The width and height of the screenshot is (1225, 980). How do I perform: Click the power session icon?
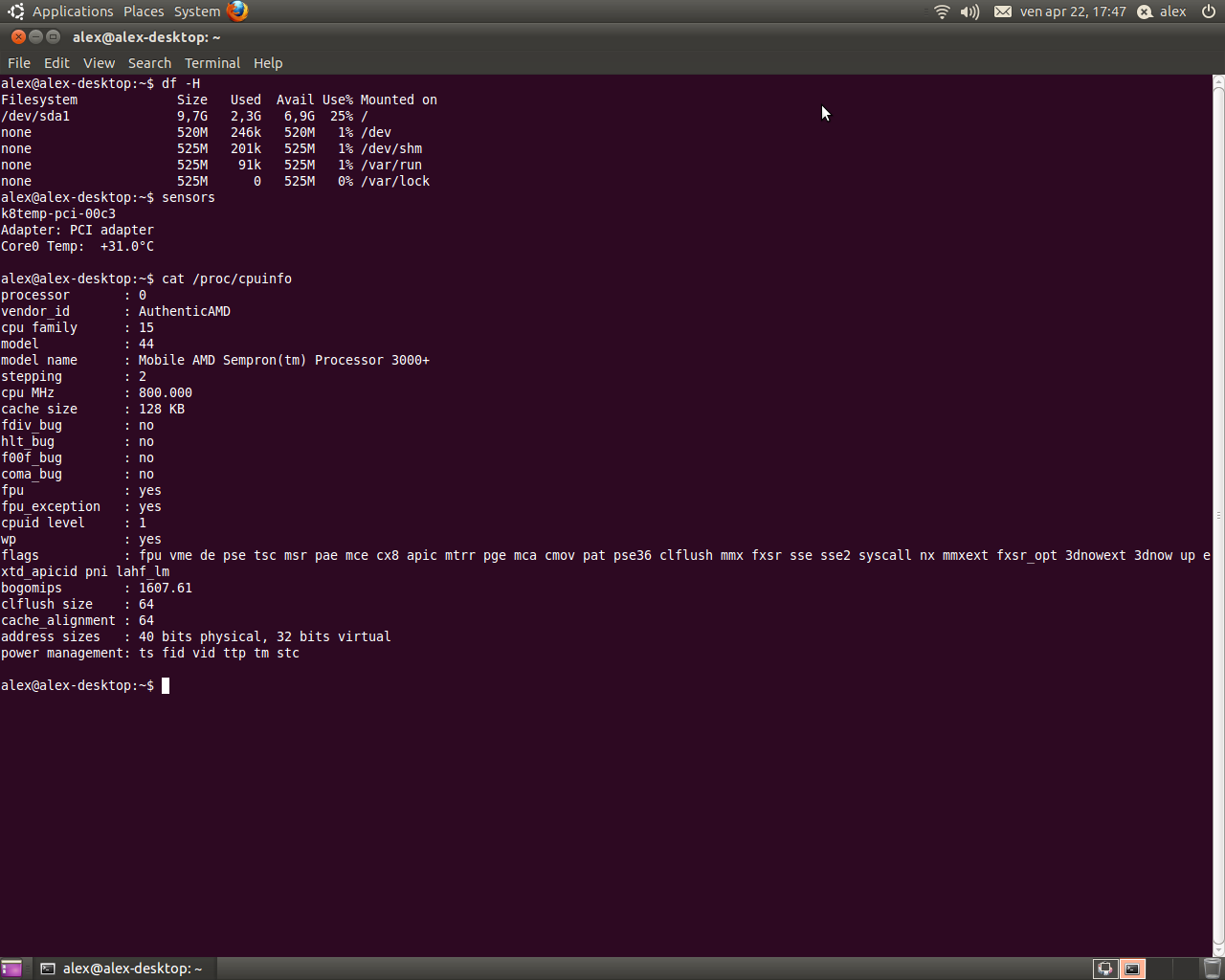(1209, 11)
